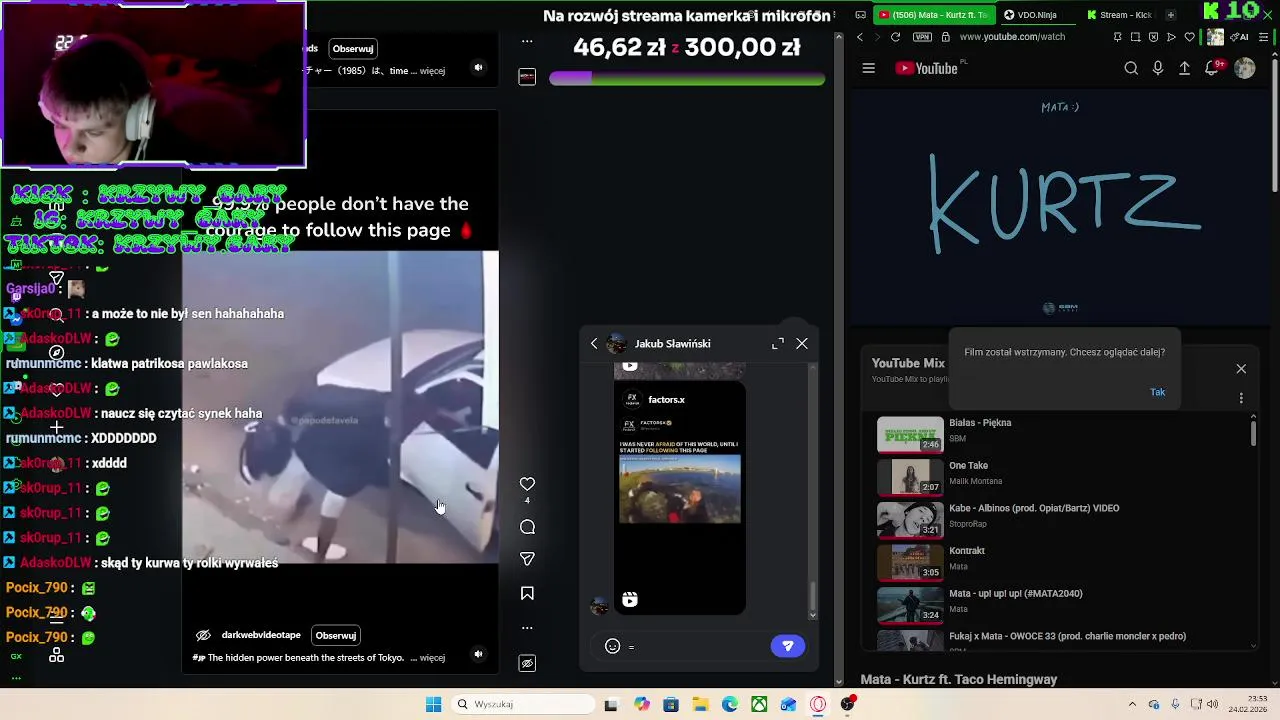1280x720 pixels.
Task: Expand darkwebvideotape caption with więcej
Action: click(432, 658)
